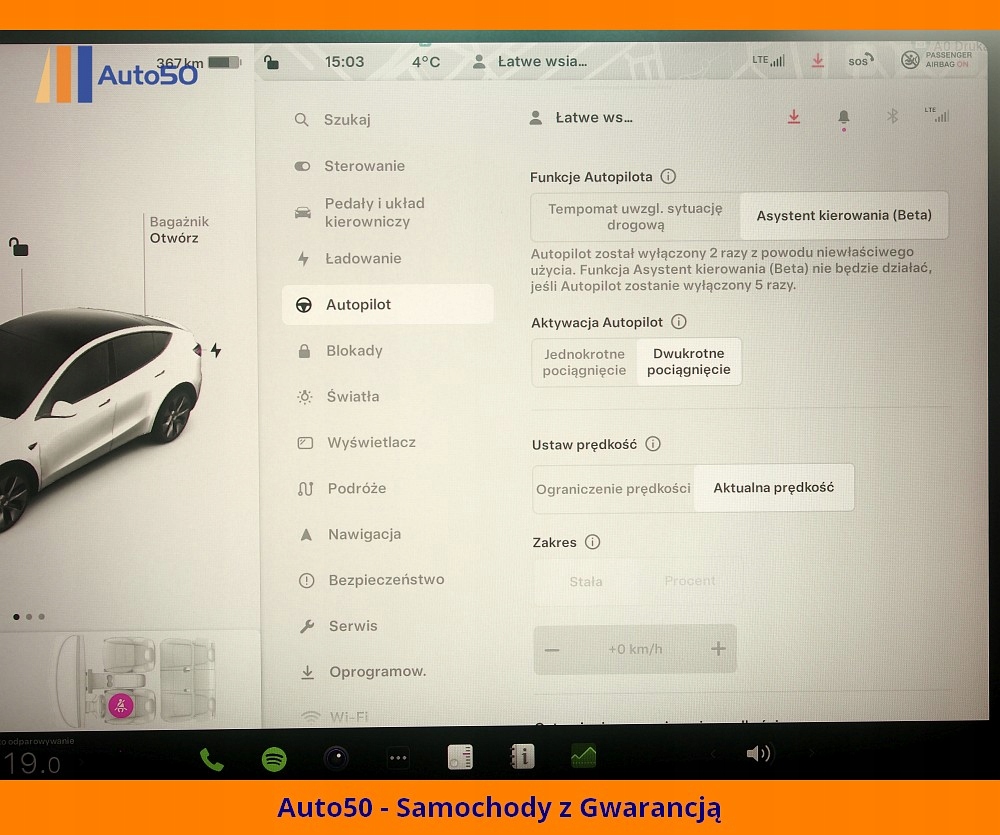Tap the passenger airbag indicator
Viewport: 1000px width, 835px height.
click(936, 60)
